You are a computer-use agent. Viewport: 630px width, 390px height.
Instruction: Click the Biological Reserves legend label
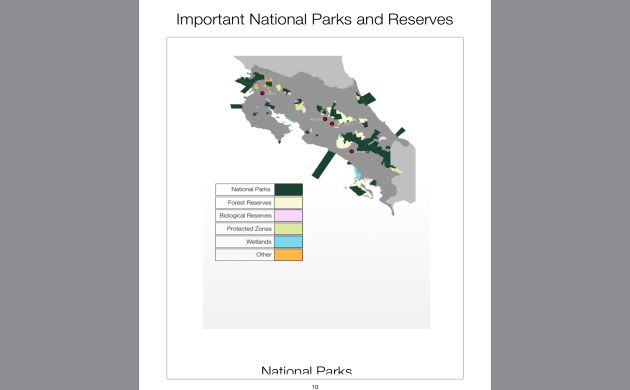[245, 216]
